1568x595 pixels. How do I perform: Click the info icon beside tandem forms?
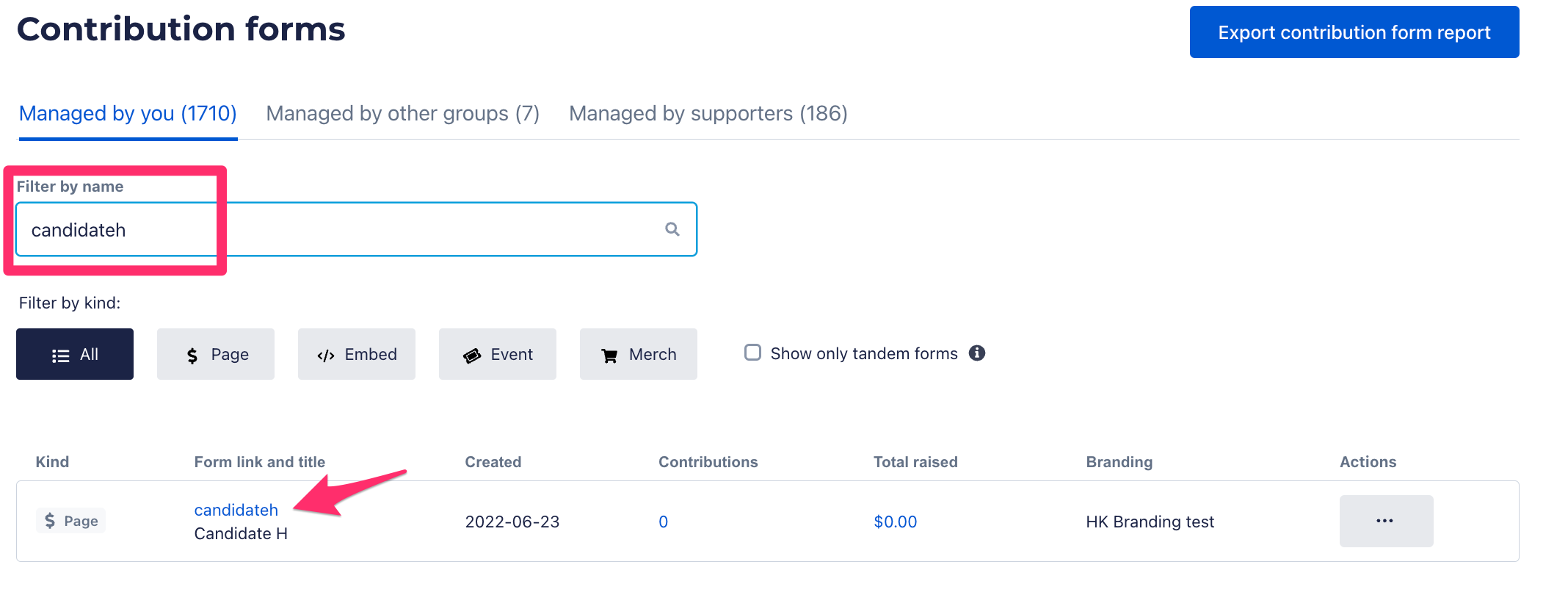(x=976, y=353)
